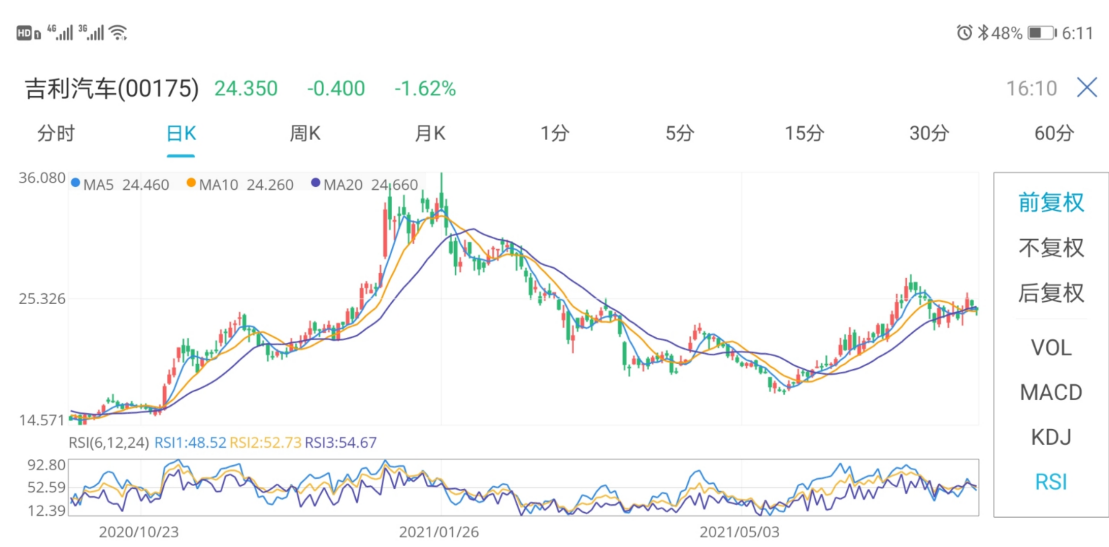Tap the 14.571 price axis label
The height and width of the screenshot is (547, 1109).
(42, 420)
